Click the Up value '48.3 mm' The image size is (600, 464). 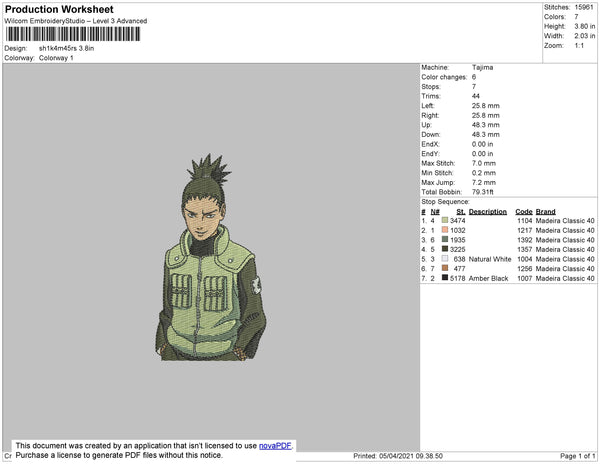click(x=486, y=125)
